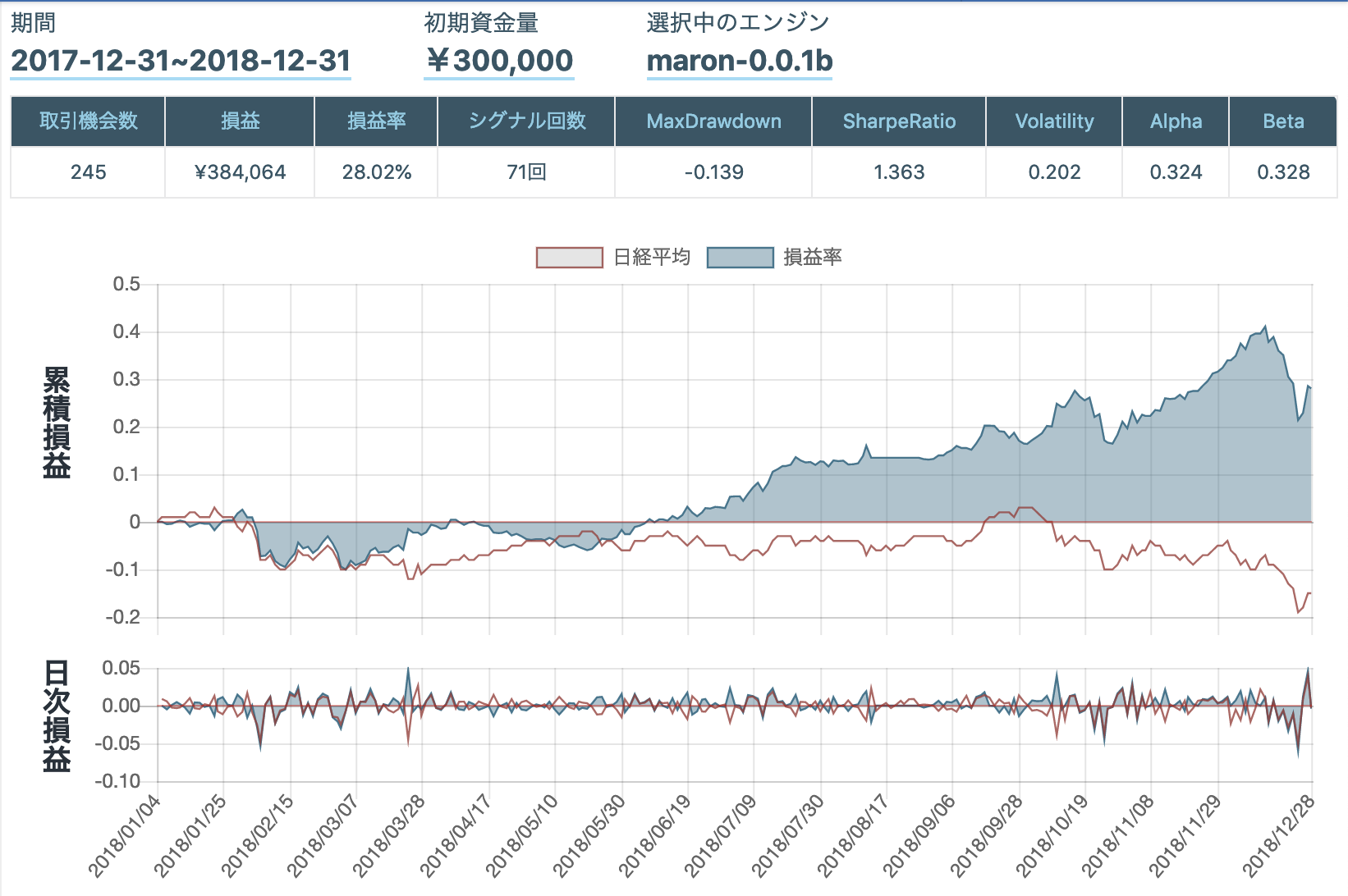Click the 2018/08/17 date axis label
The width and height of the screenshot is (1348, 896).
point(854,835)
